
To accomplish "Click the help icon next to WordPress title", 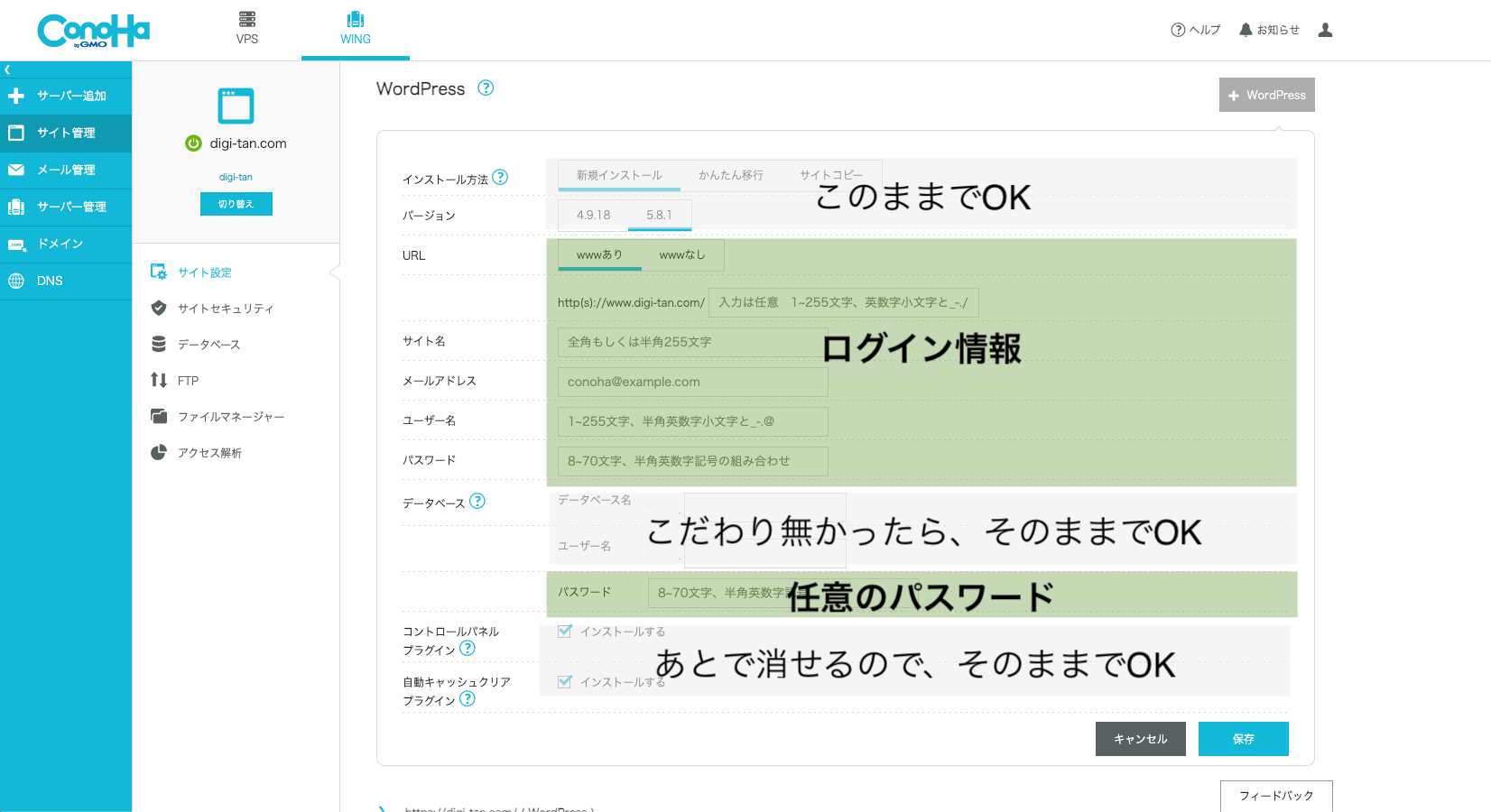I will tap(486, 88).
